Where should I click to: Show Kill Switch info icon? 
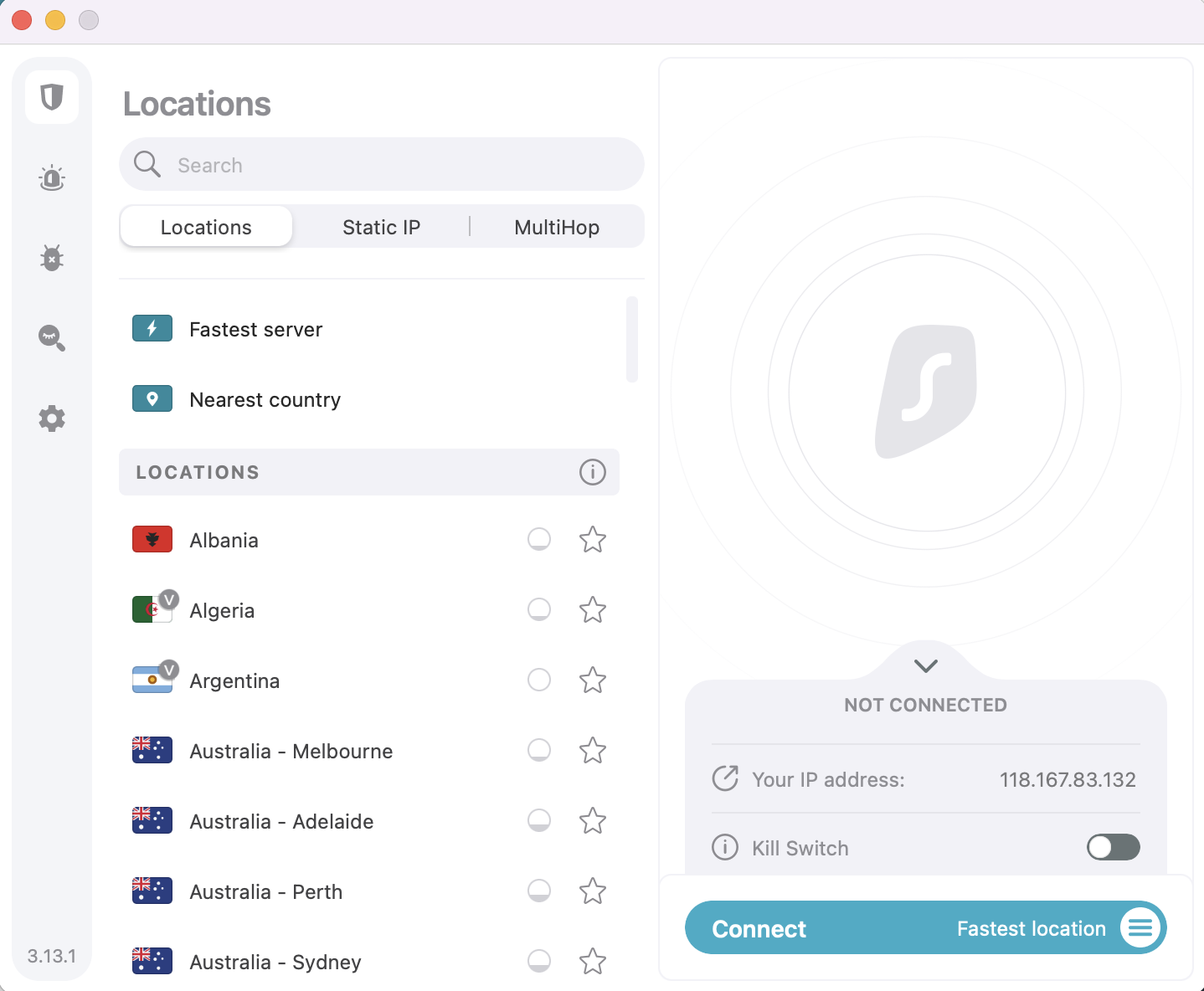point(725,847)
